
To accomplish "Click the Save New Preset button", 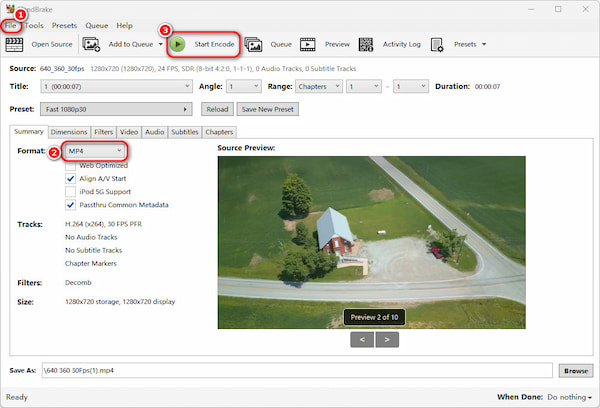I will (268, 109).
